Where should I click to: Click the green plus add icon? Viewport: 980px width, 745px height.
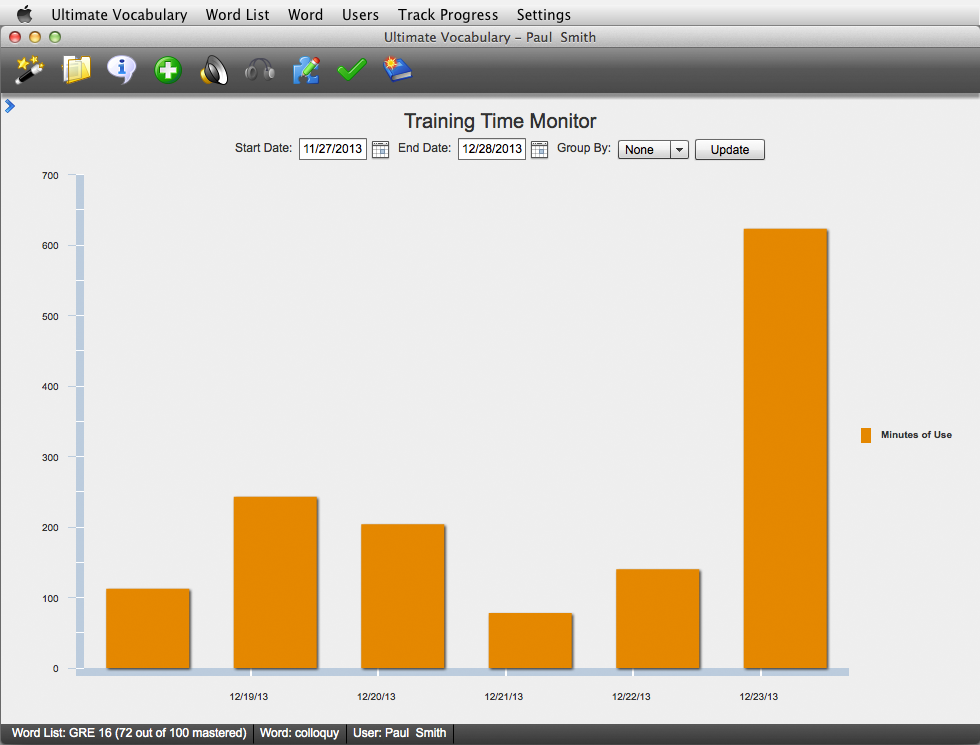tap(168, 71)
